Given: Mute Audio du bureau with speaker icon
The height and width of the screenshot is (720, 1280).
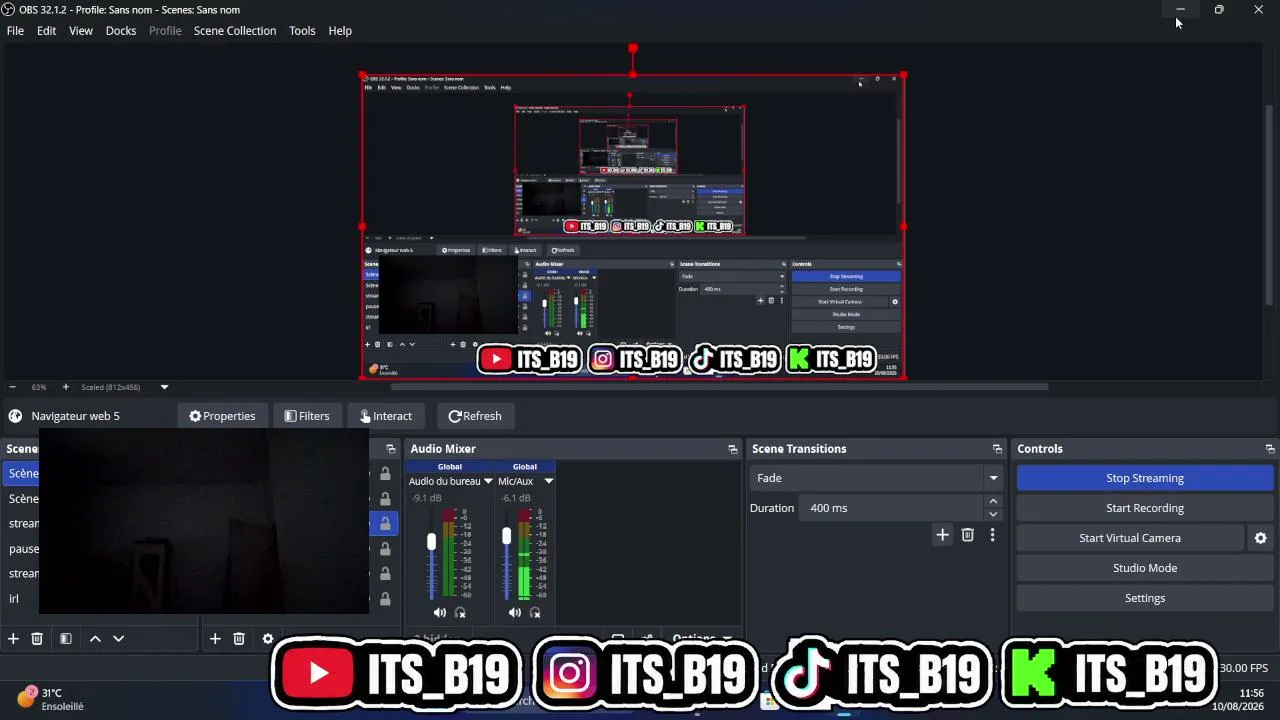Looking at the screenshot, I should 440,612.
